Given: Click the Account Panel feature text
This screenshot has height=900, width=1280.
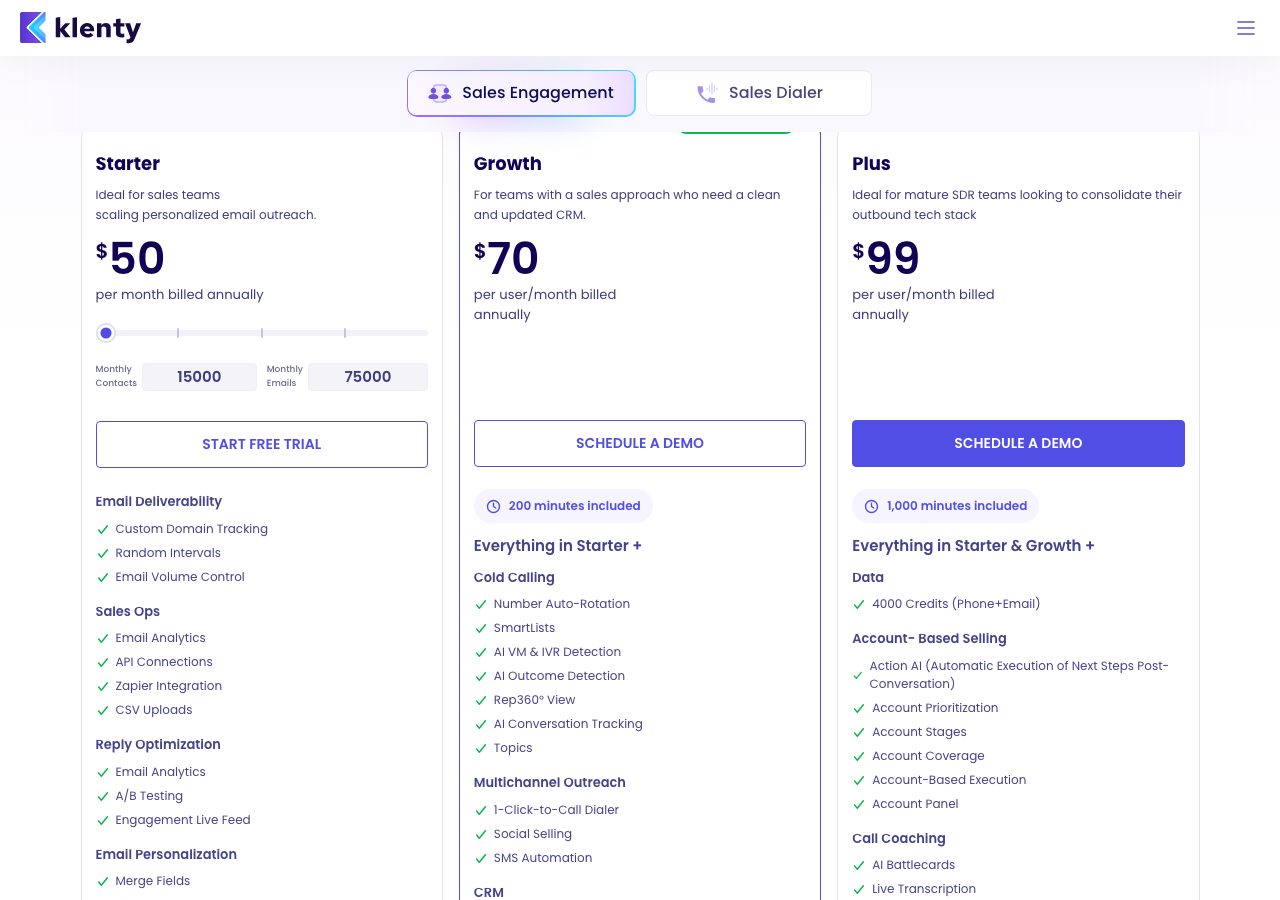Looking at the screenshot, I should click(915, 804).
